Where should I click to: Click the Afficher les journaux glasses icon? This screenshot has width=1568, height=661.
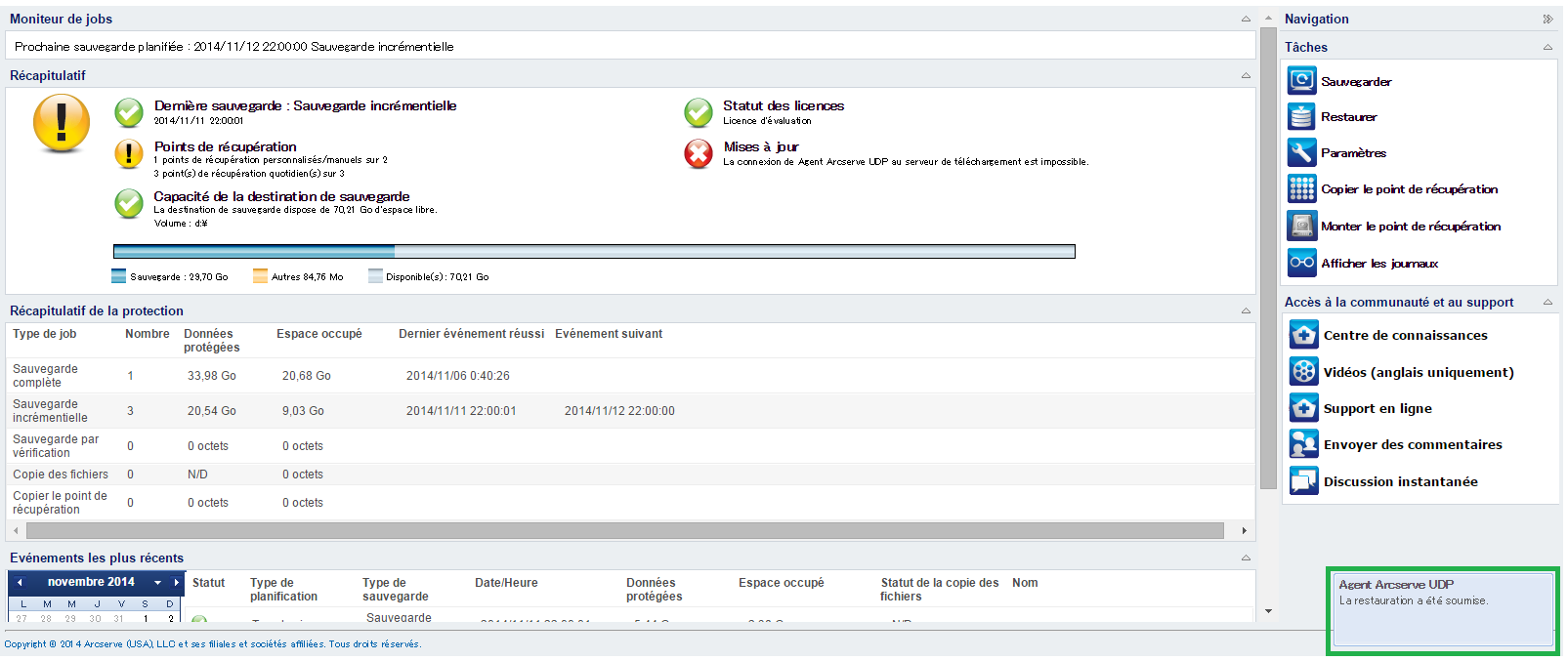click(x=1301, y=263)
